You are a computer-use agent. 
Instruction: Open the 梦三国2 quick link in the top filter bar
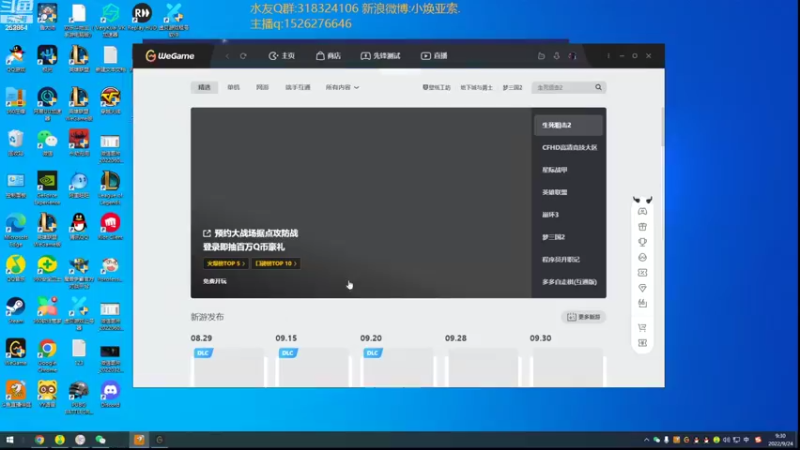click(x=512, y=87)
